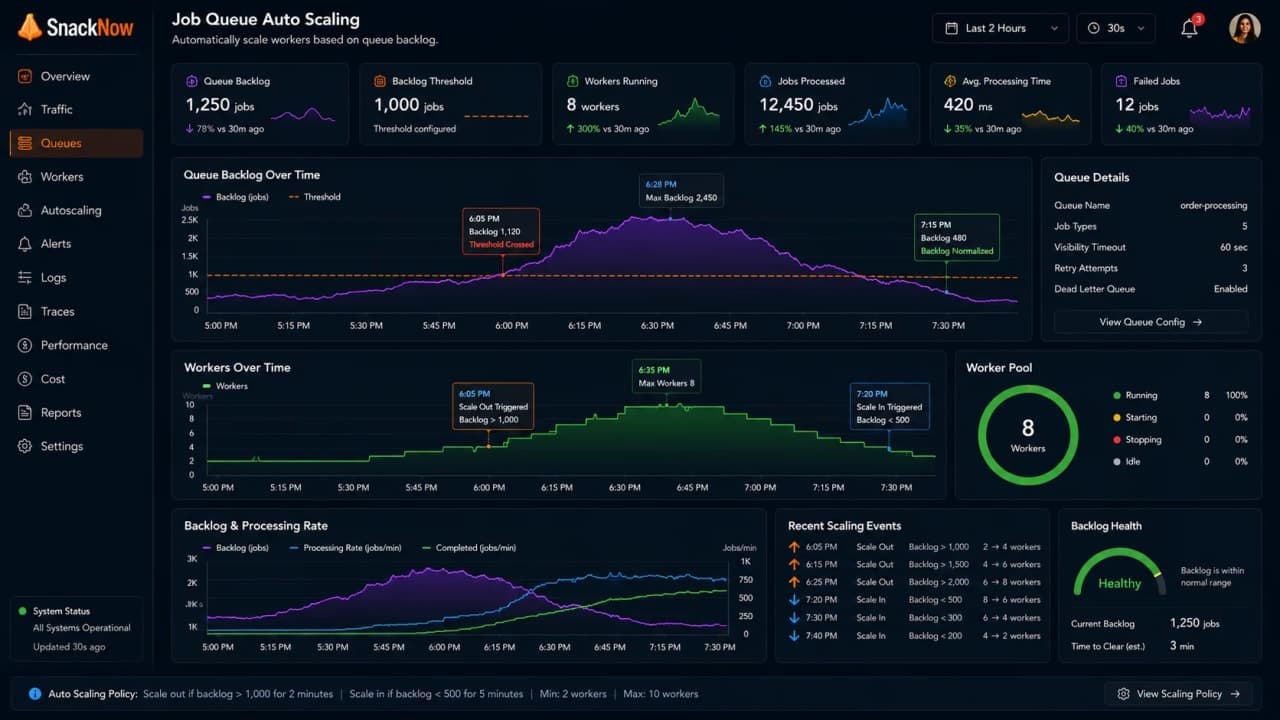Click the green Running status dot
The height and width of the screenshot is (720, 1280).
1117,395
